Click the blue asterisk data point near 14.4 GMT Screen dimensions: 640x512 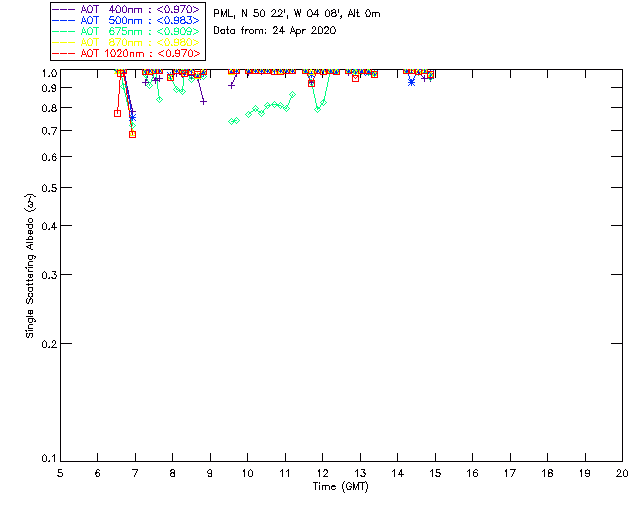coord(411,82)
